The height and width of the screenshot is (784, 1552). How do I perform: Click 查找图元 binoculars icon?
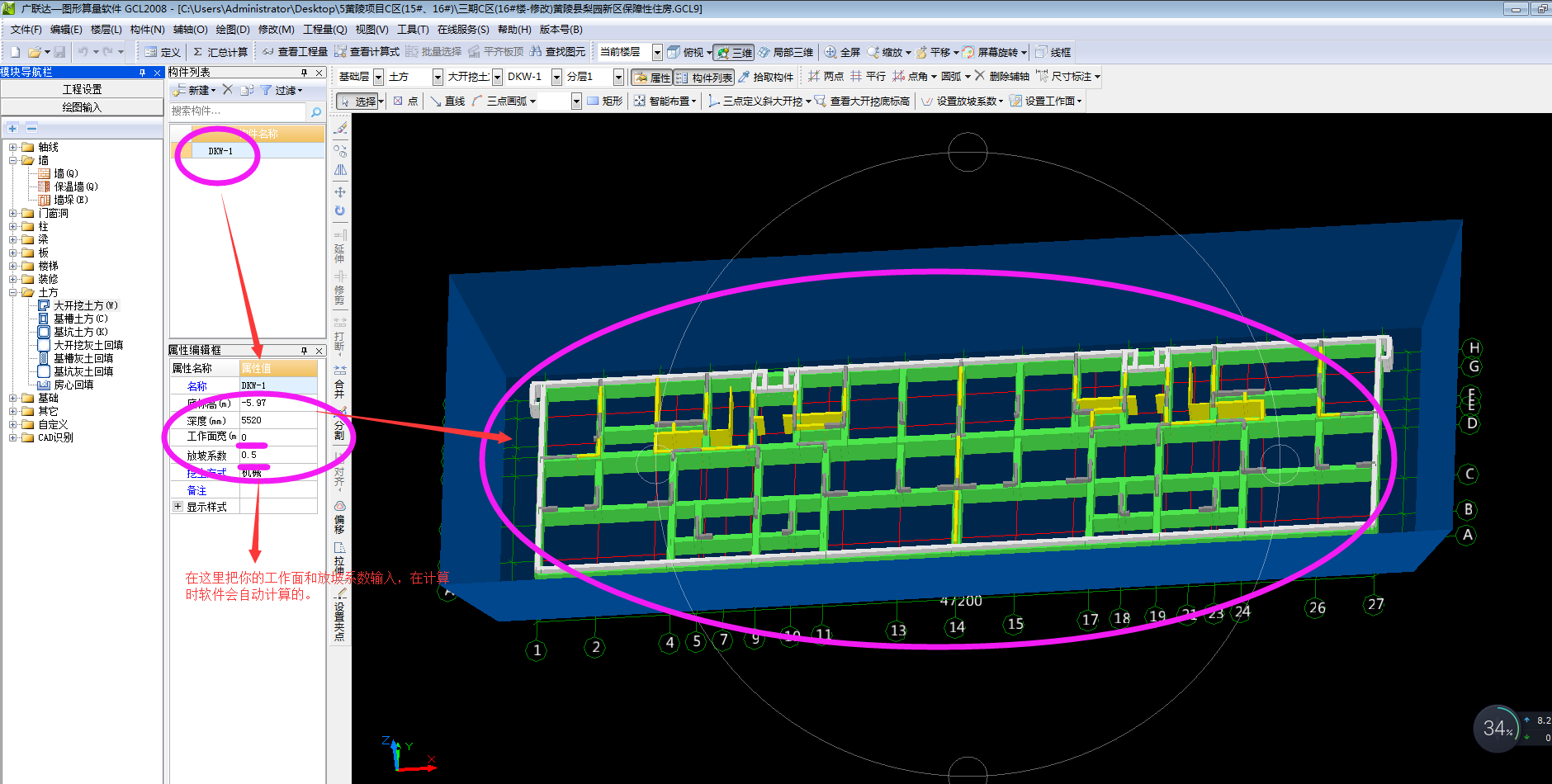click(x=536, y=52)
